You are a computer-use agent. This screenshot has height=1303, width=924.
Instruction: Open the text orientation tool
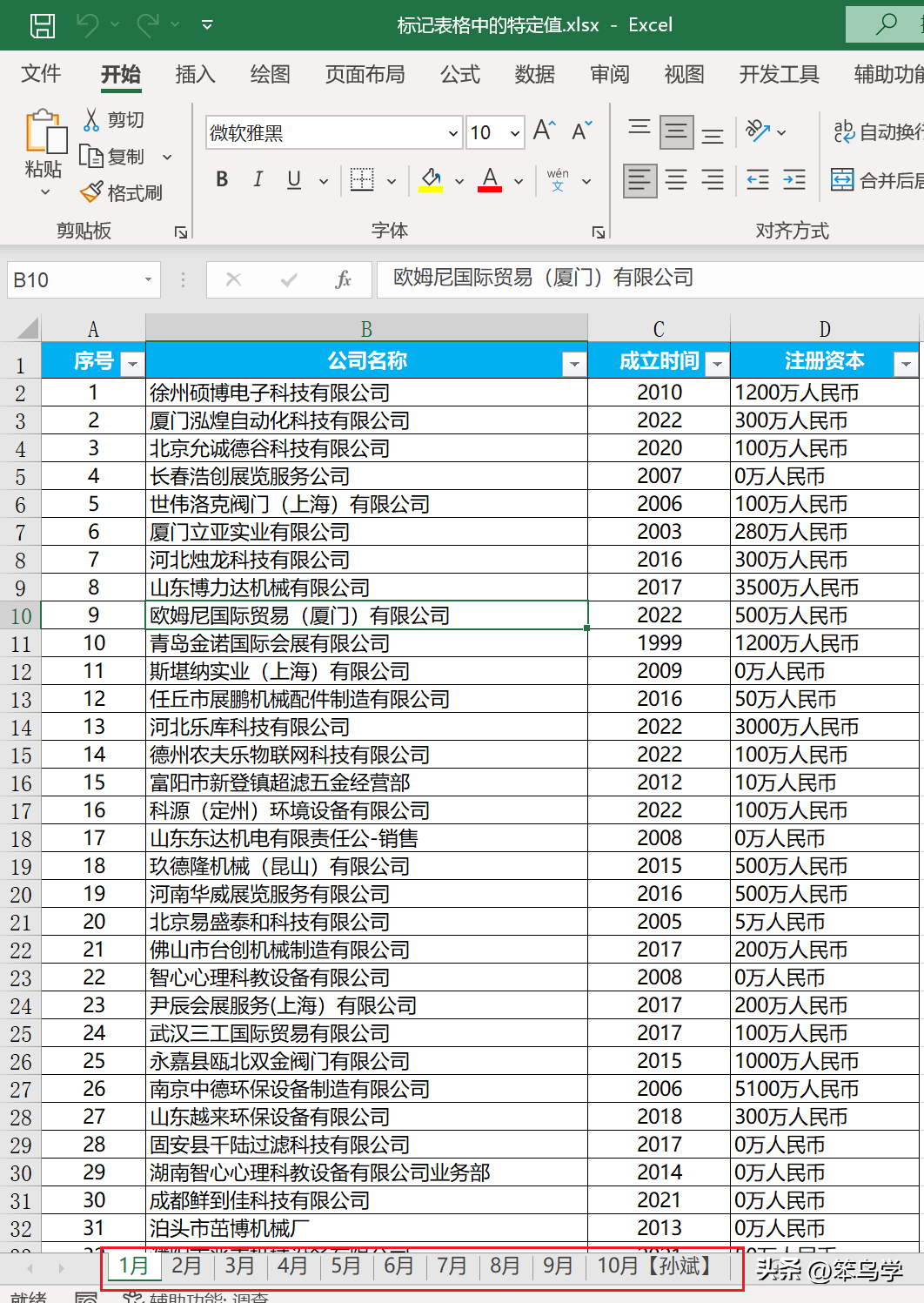click(759, 131)
